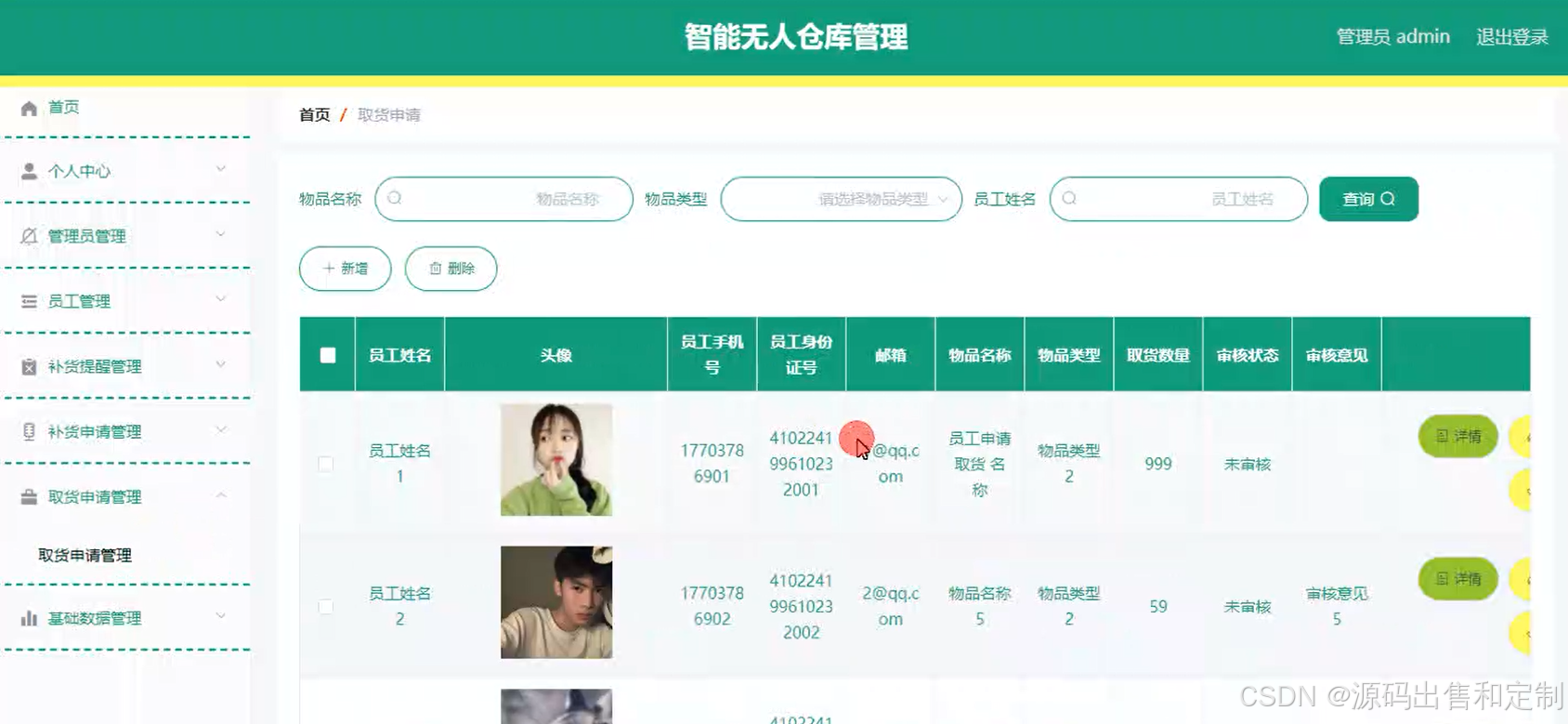Screen dimensions: 1568x724
Task: Click the 员工姓名 column header
Action: pyautogui.click(x=399, y=355)
